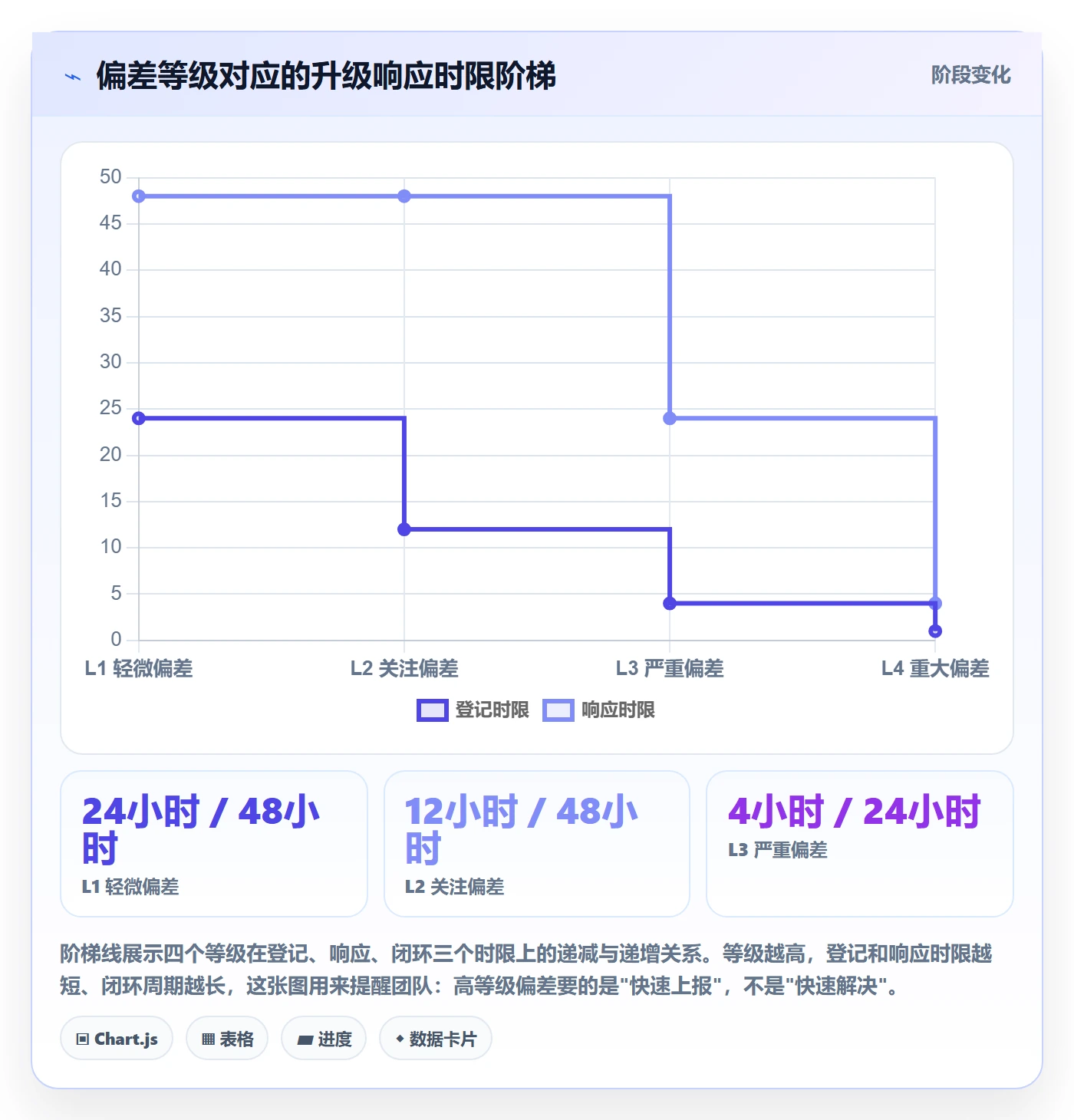Click the 登记时限 data point at L4
Screen dimensions: 1074x1120
coord(935,631)
